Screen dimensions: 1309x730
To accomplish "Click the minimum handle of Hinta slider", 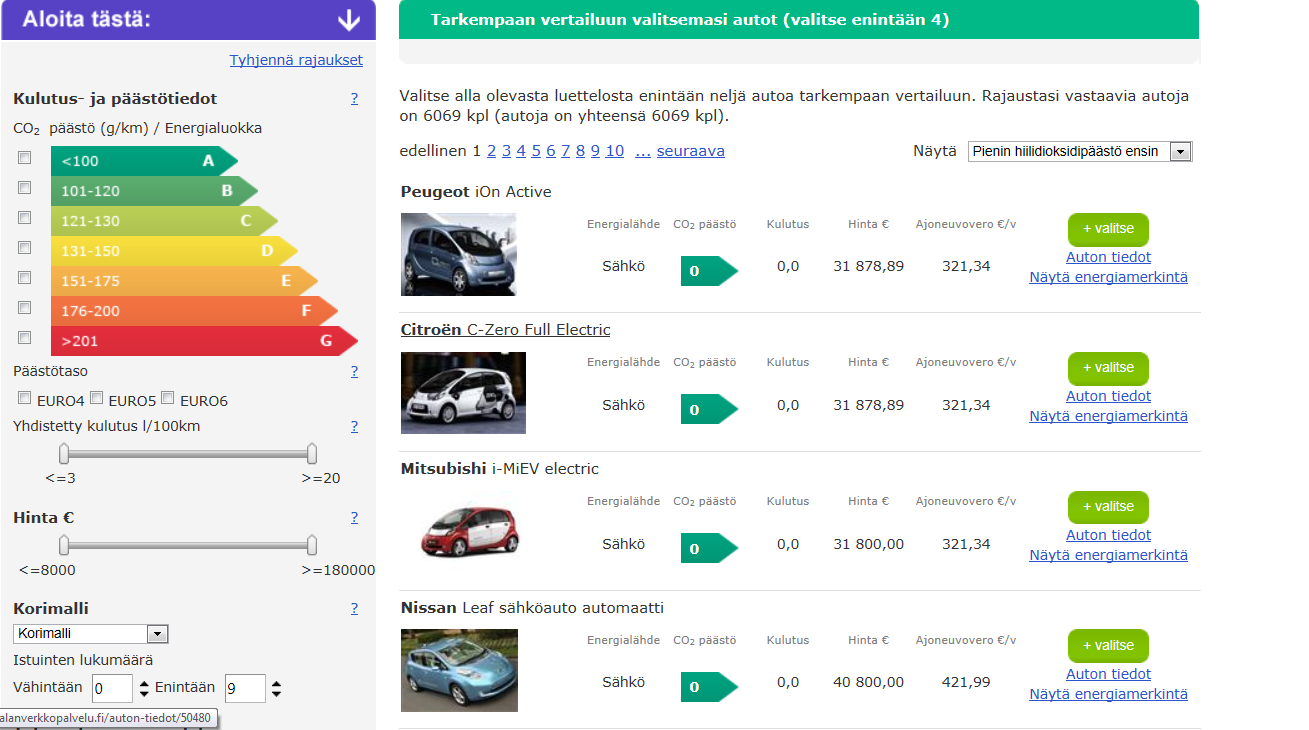I will [64, 546].
